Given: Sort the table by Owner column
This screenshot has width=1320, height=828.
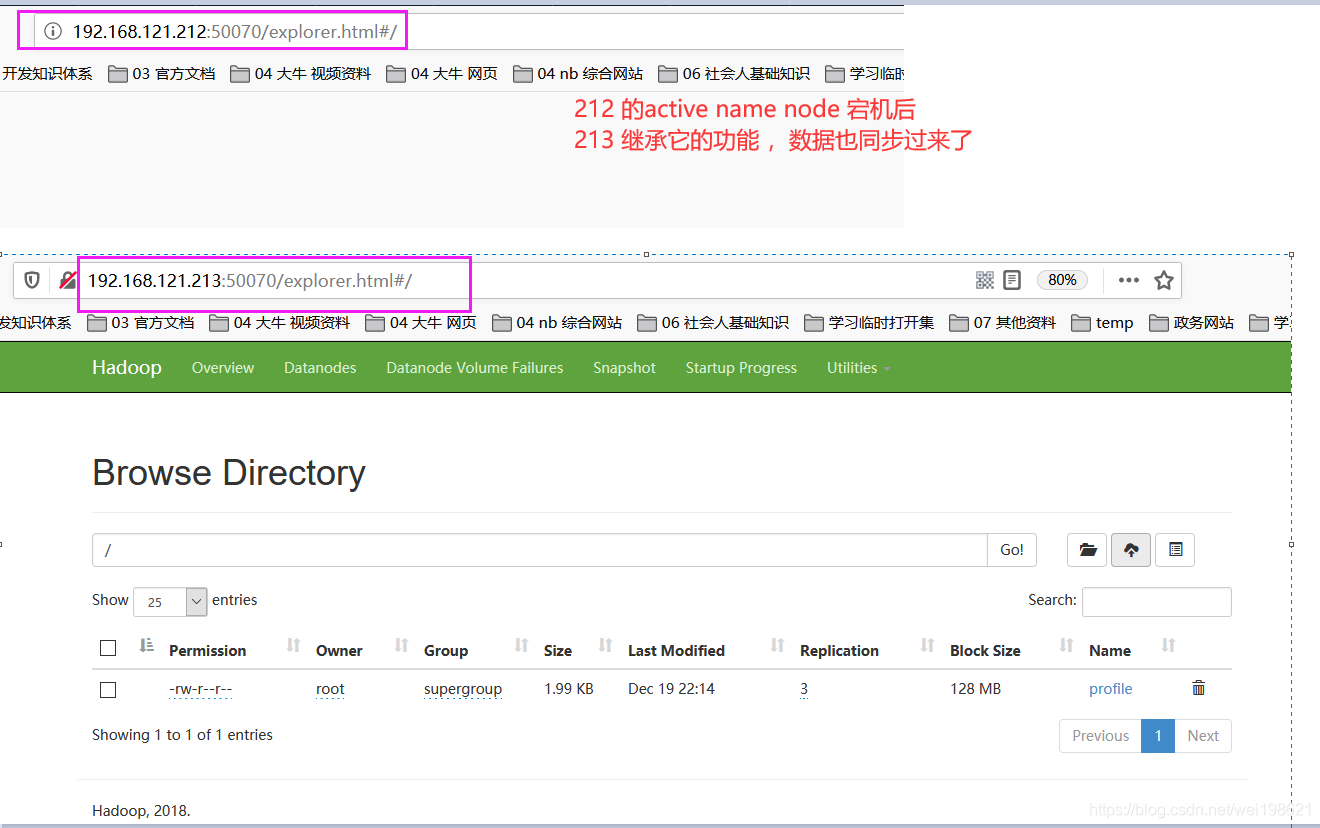Looking at the screenshot, I should (401, 646).
